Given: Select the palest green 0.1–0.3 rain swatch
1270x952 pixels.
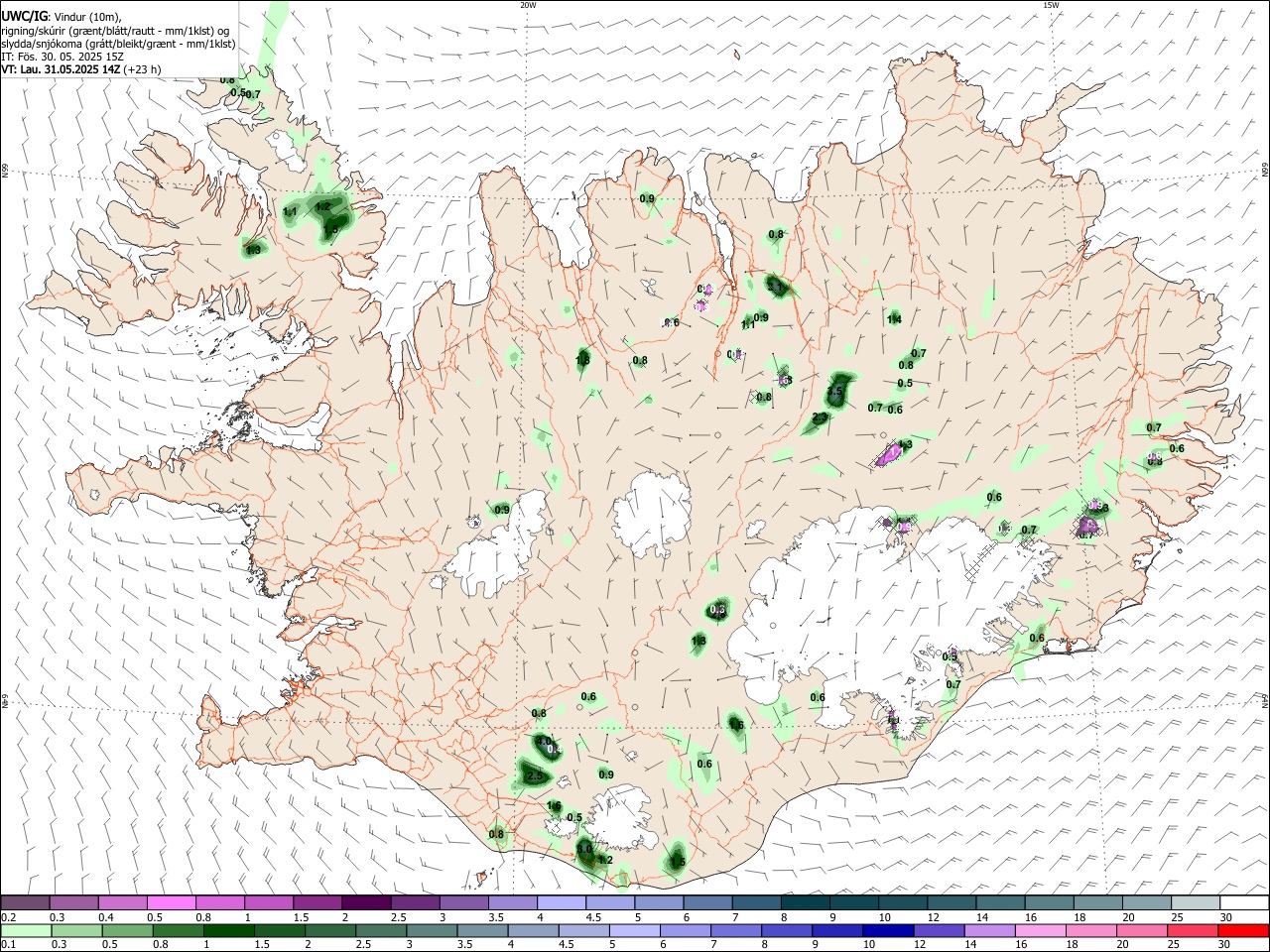Looking at the screenshot, I should (x=25, y=931).
